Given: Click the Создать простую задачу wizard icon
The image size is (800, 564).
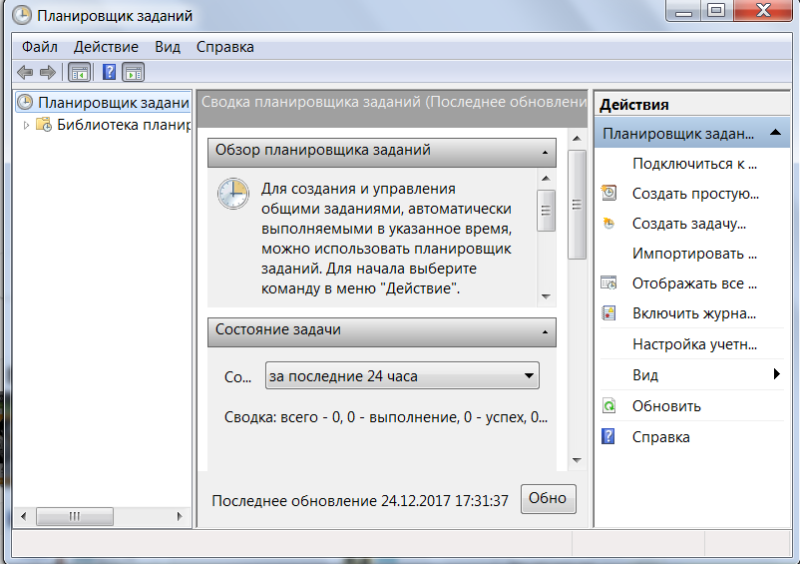Looking at the screenshot, I should pyautogui.click(x=609, y=193).
